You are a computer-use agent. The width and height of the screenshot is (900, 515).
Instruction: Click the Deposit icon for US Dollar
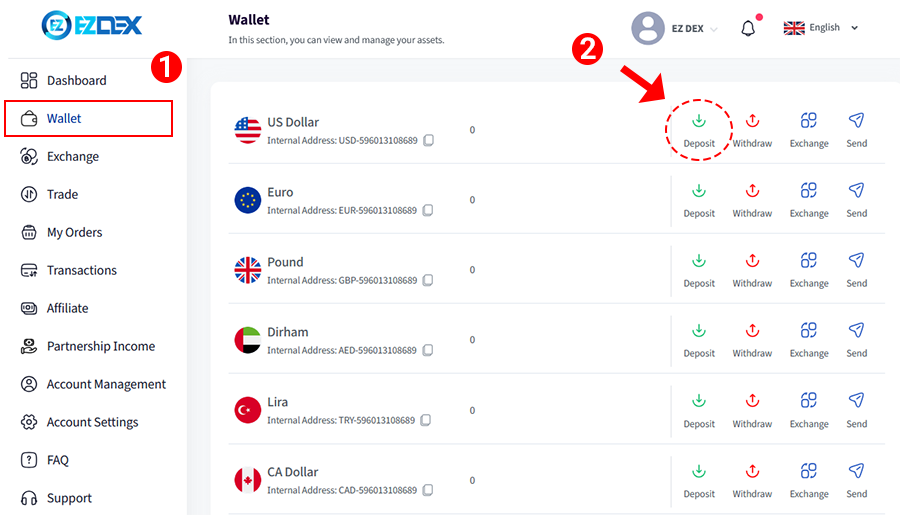pyautogui.click(x=699, y=121)
